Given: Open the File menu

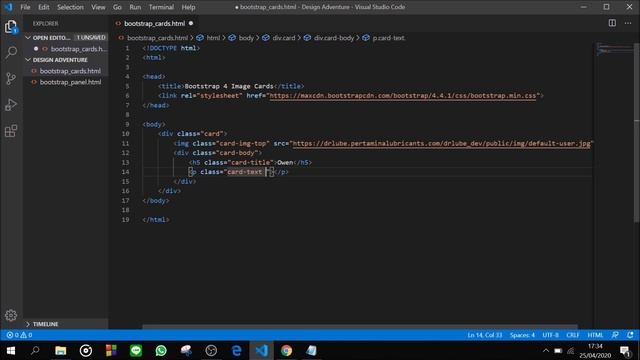Looking at the screenshot, I should 25,7.
